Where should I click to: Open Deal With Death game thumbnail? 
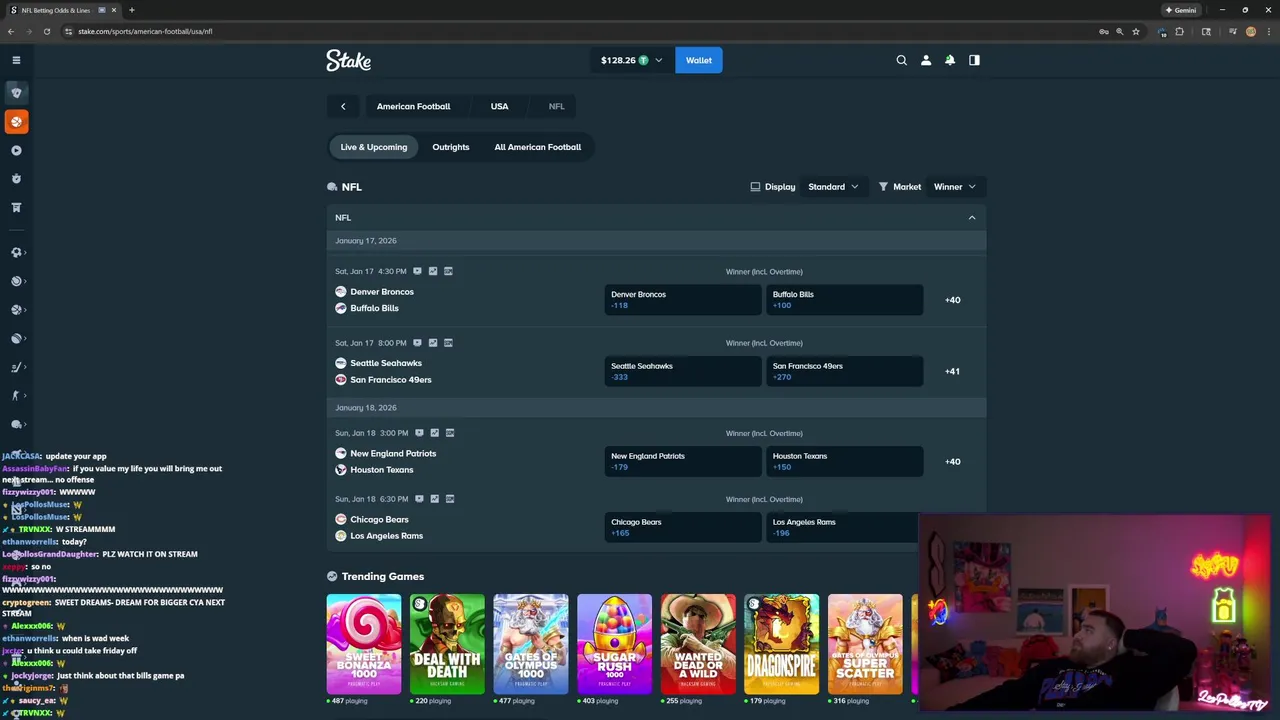[x=447, y=644]
